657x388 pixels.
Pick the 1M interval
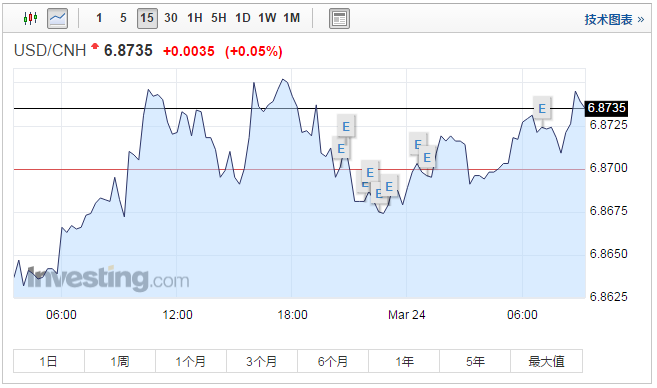pyautogui.click(x=292, y=18)
